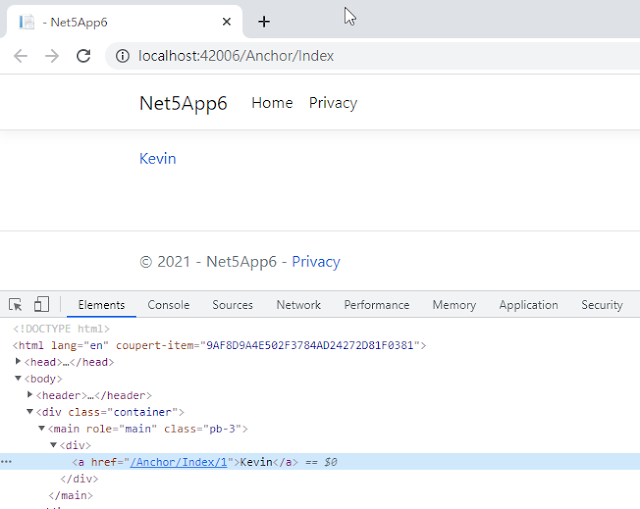Collapse the body element node
This screenshot has height=509, width=640.
18,378
